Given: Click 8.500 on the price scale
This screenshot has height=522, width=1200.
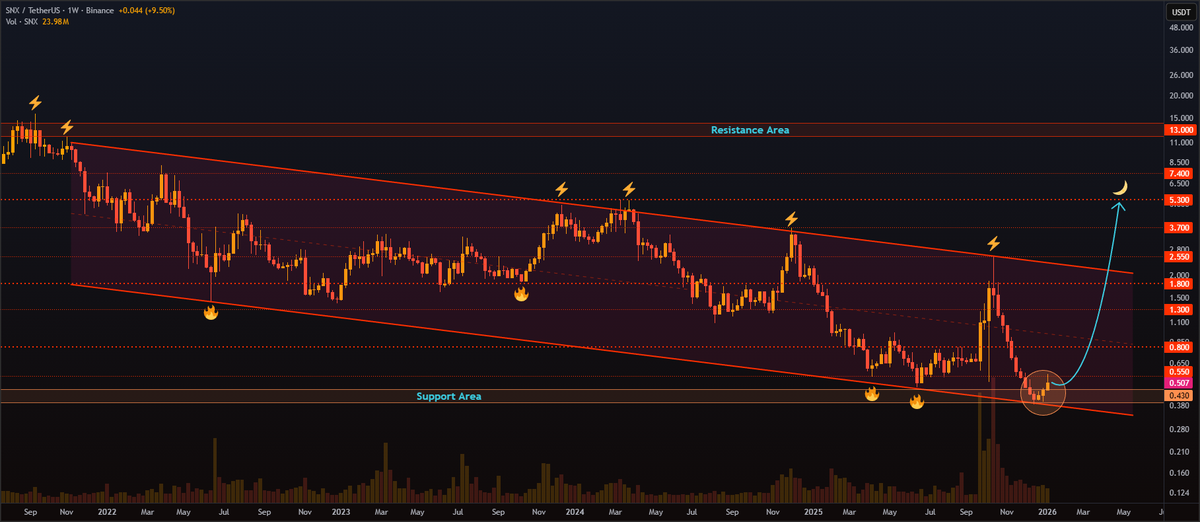Looking at the screenshot, I should click(1180, 162).
